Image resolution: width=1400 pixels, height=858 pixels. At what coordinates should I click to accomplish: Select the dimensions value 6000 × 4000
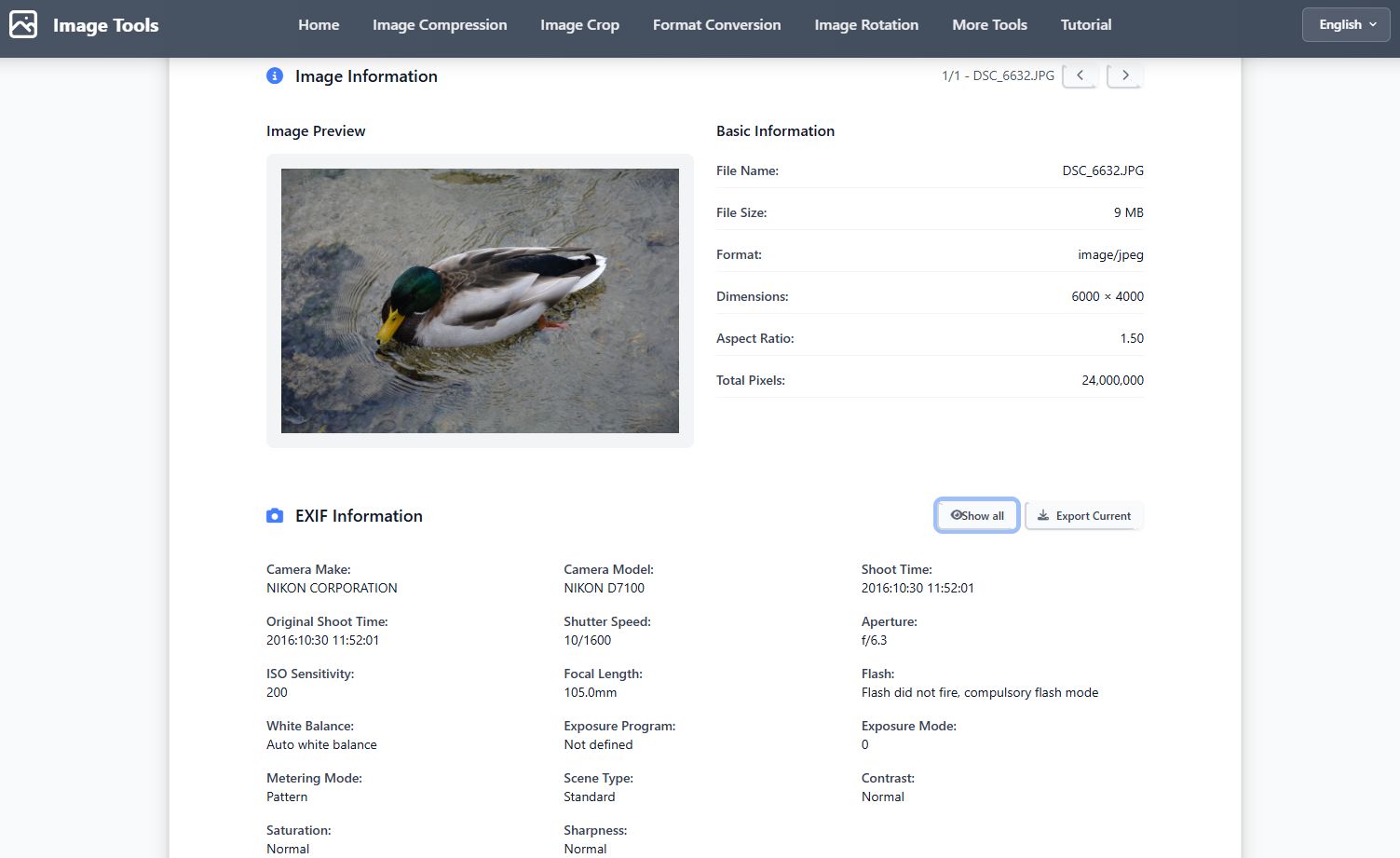[1108, 296]
